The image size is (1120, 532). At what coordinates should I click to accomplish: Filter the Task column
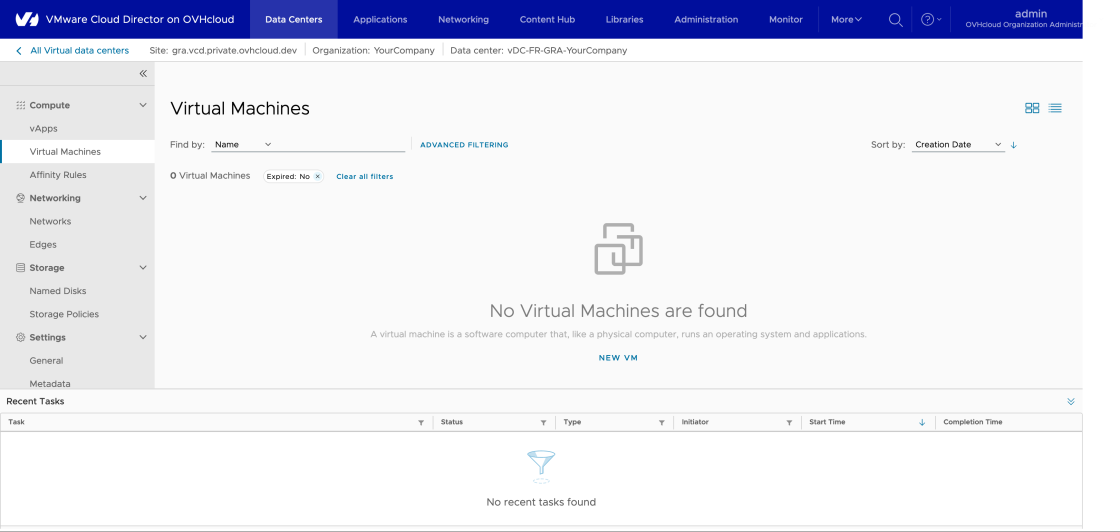[x=421, y=423]
